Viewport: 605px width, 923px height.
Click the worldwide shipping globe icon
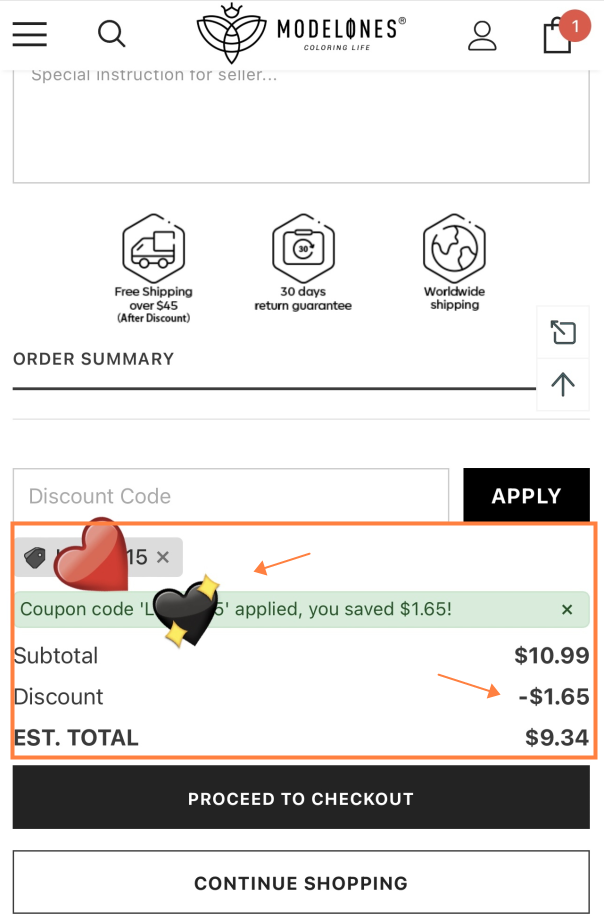[x=454, y=247]
